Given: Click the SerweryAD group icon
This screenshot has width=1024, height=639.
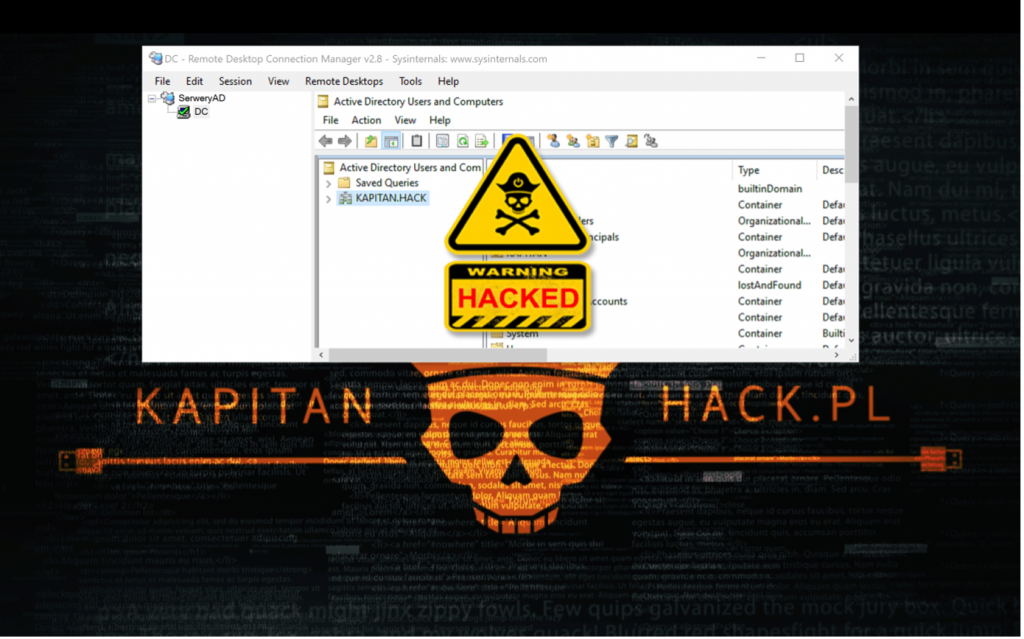Looking at the screenshot, I should coord(168,98).
